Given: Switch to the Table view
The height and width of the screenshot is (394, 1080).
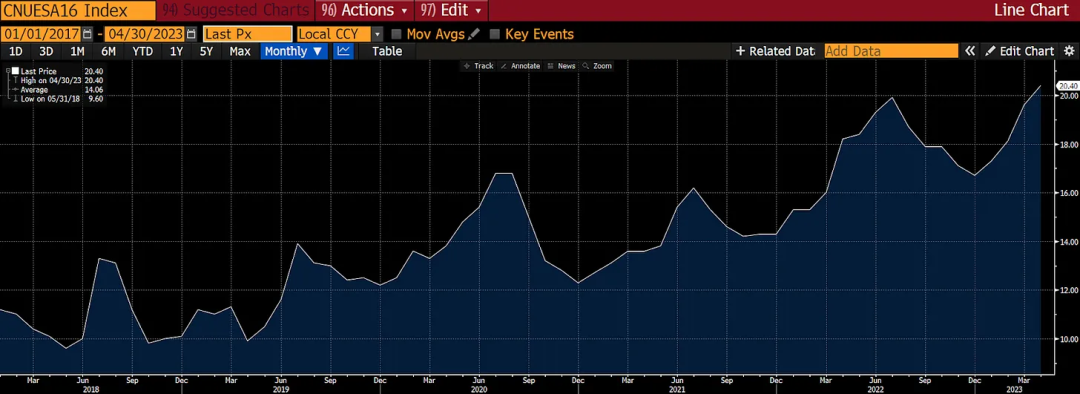Looking at the screenshot, I should click(x=387, y=51).
